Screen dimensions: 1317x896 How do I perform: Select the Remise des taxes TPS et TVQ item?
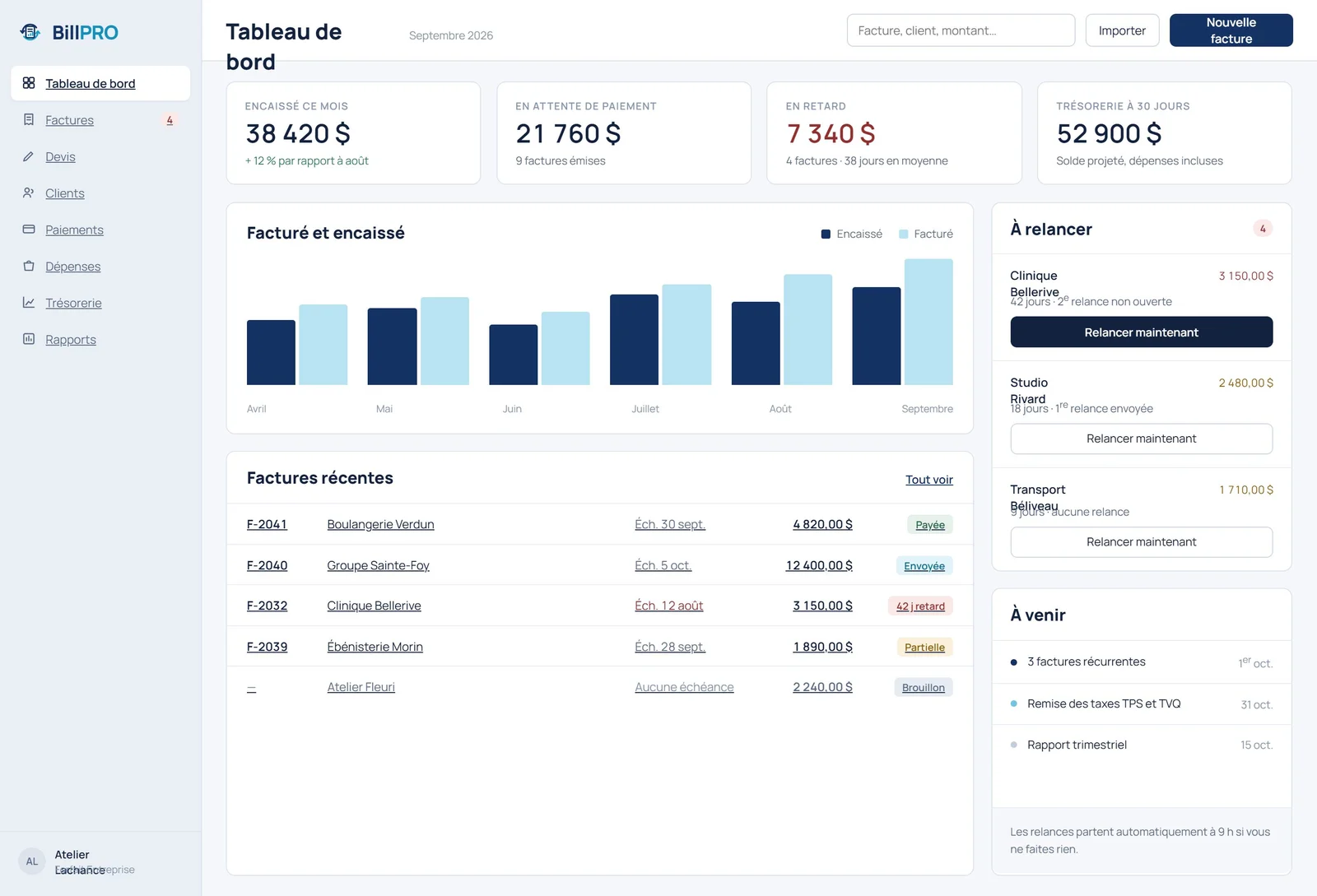pyautogui.click(x=1141, y=704)
